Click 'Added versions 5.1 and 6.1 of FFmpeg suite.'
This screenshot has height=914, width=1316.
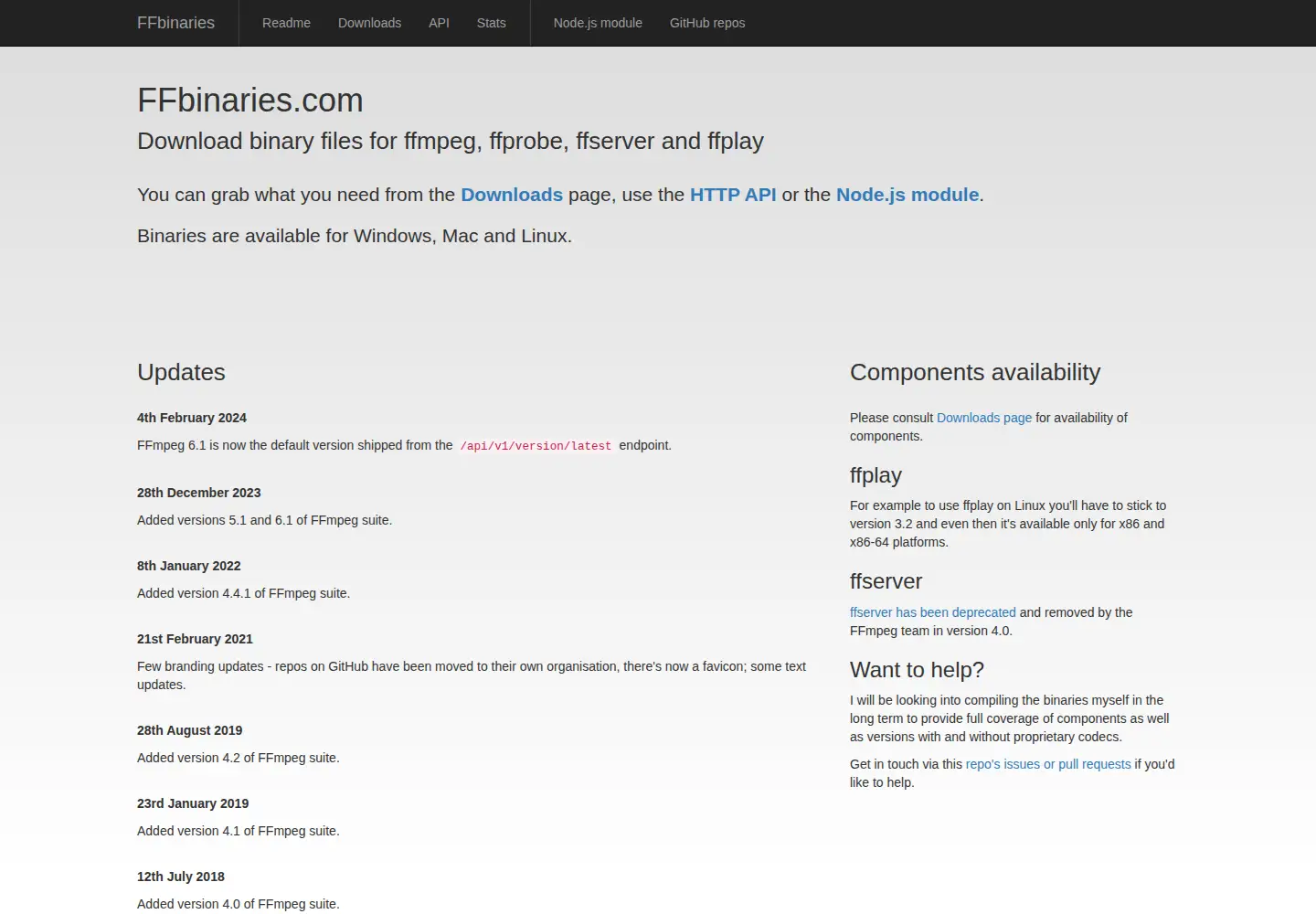(265, 520)
